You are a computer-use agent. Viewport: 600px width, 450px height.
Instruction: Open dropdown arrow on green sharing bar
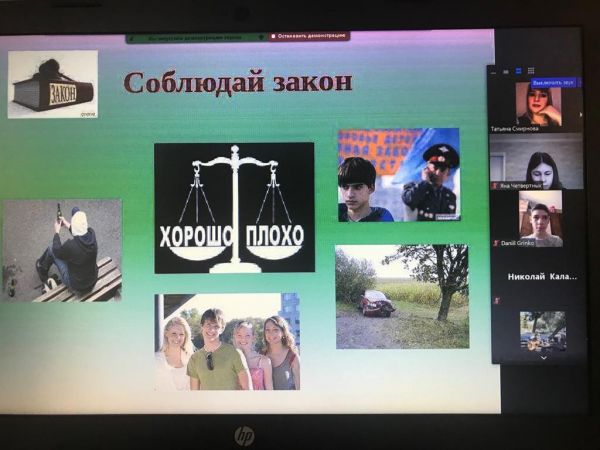pos(261,37)
